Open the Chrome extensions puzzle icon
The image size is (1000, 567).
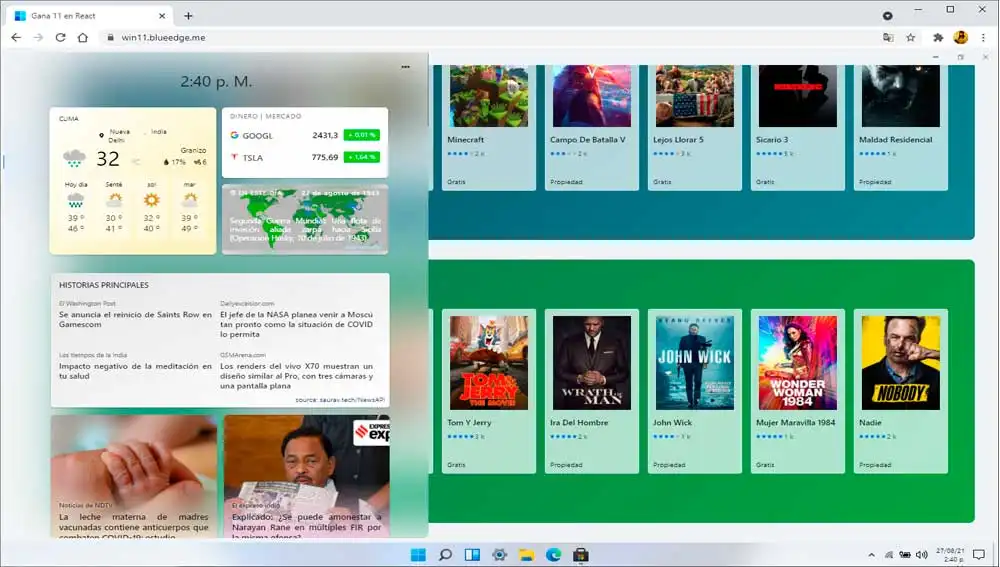[938, 37]
